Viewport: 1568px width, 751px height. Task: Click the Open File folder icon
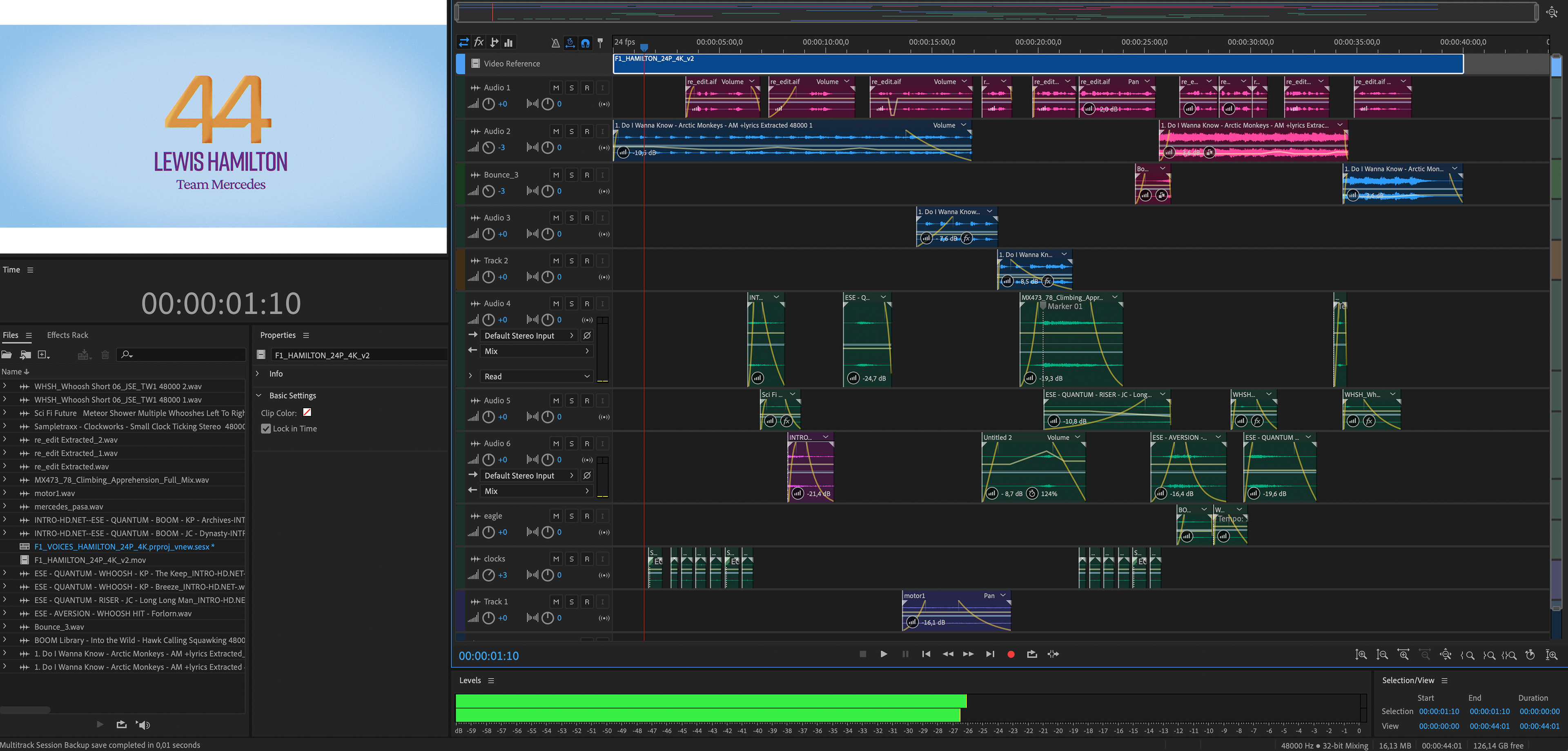click(x=7, y=354)
